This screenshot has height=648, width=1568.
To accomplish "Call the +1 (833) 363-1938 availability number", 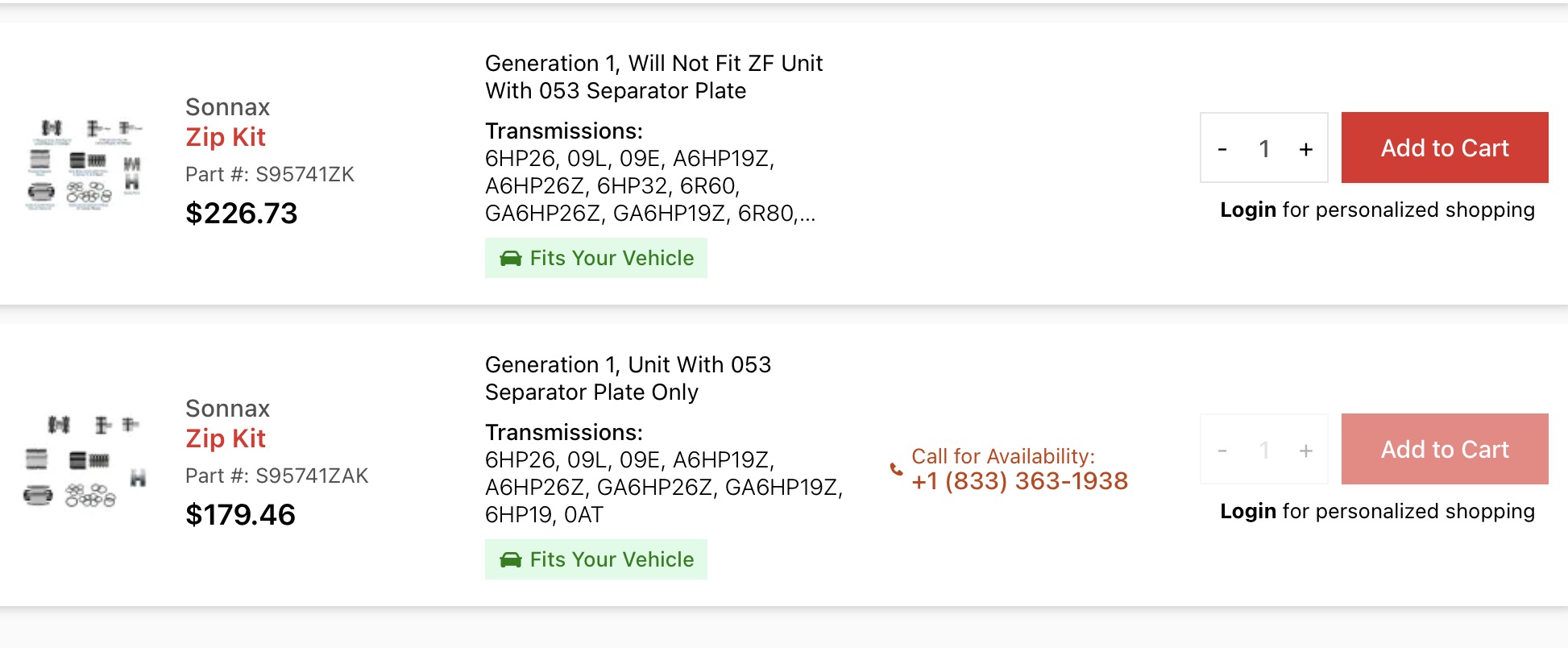I will [x=1019, y=481].
